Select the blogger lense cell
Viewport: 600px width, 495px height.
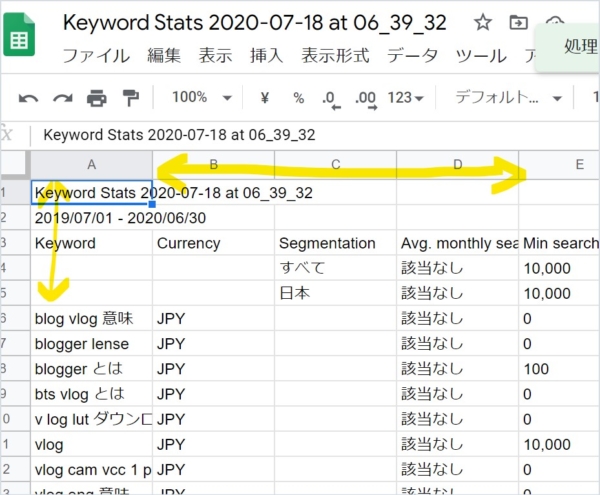tap(91, 344)
